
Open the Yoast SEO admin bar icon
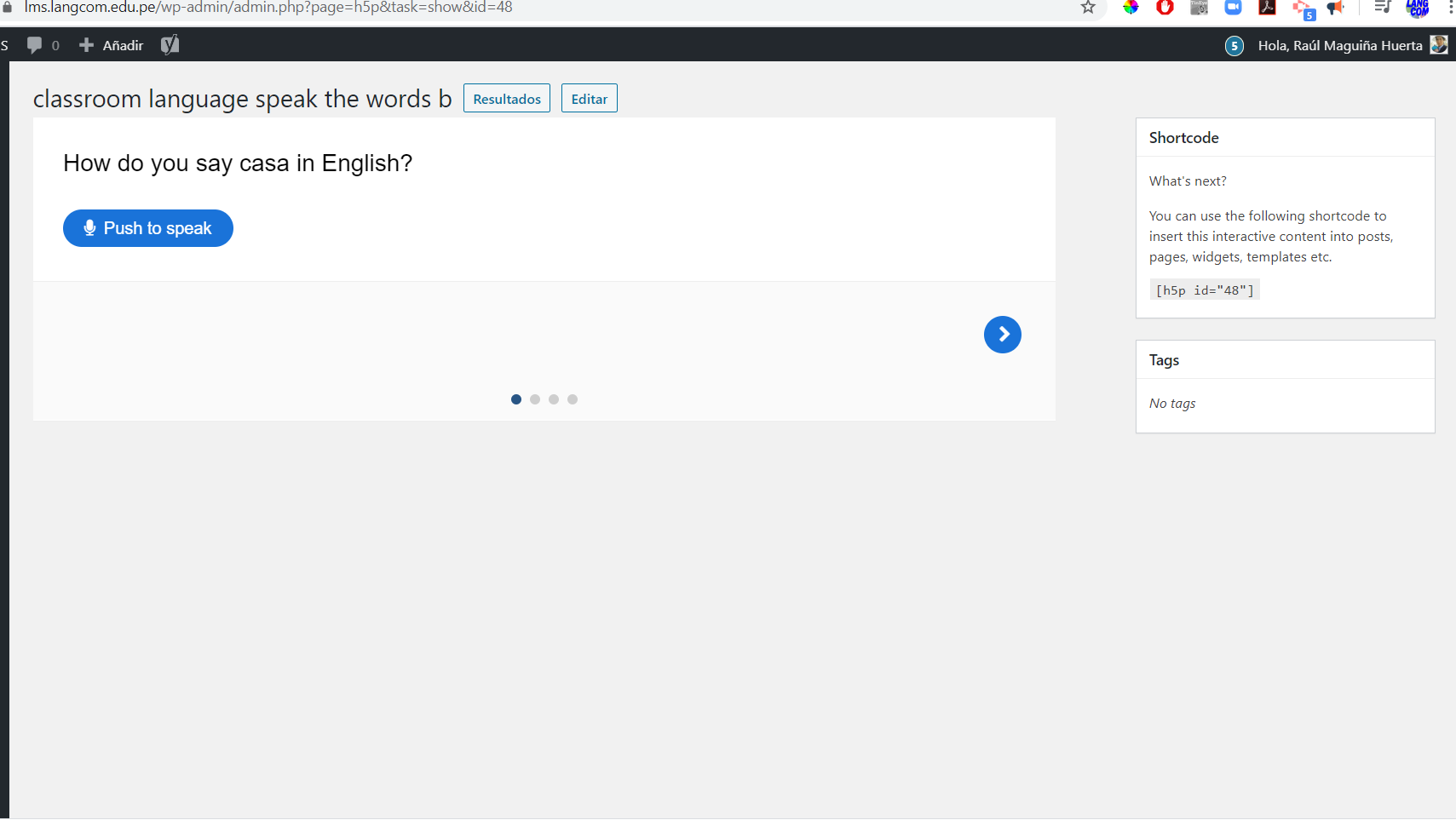(x=170, y=45)
